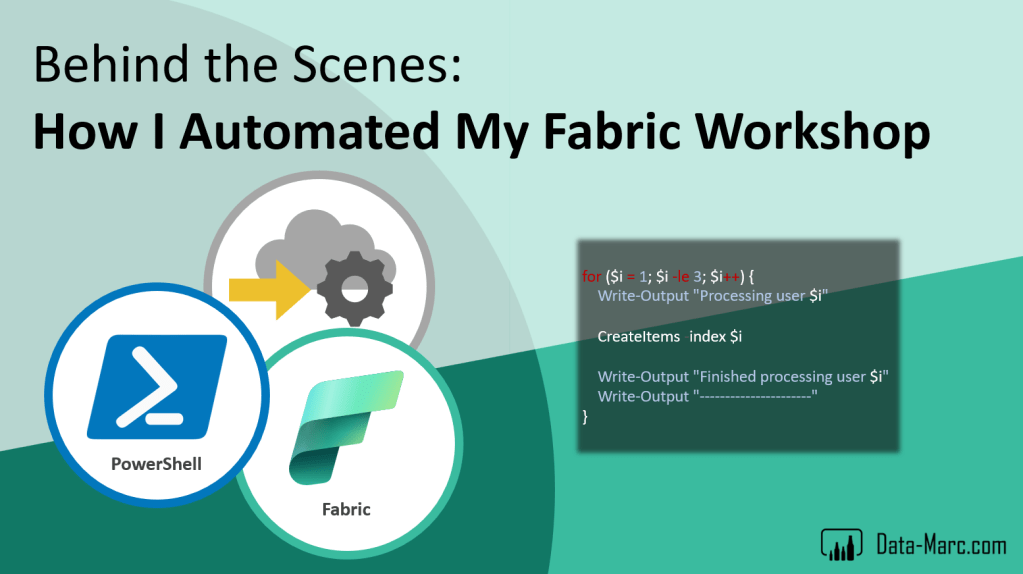Click the red "for" keyword in code

(590, 275)
